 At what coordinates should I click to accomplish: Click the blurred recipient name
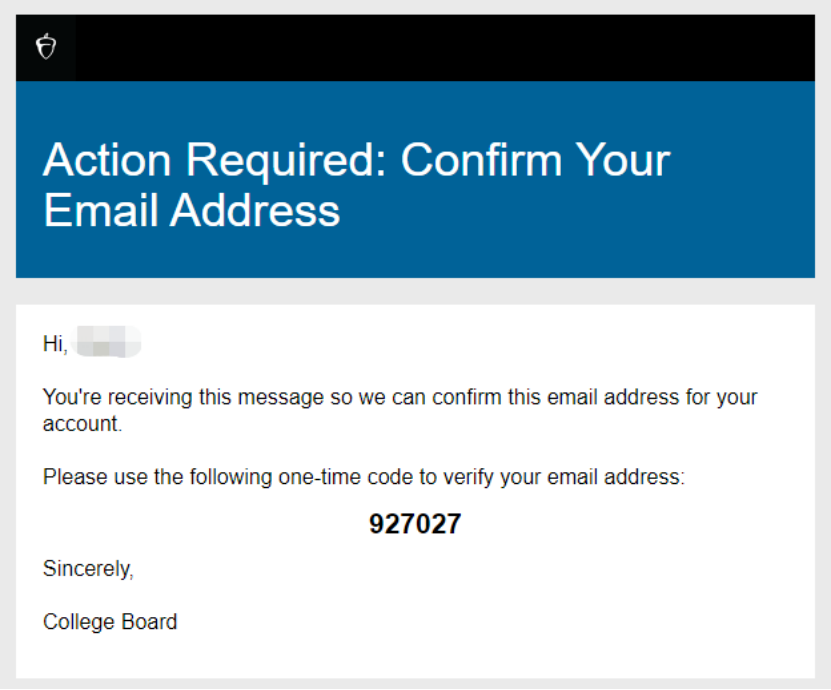tap(108, 345)
